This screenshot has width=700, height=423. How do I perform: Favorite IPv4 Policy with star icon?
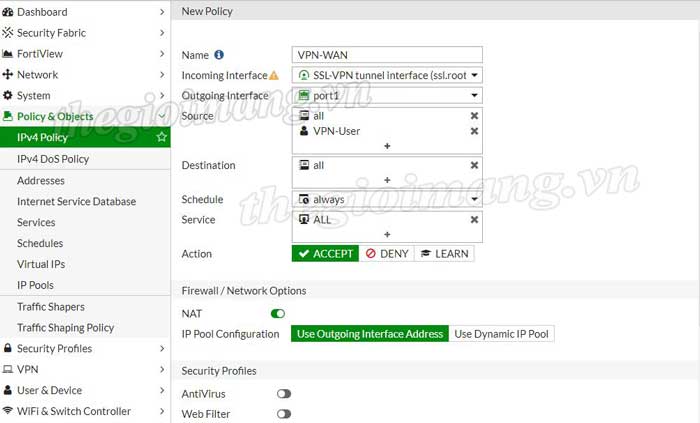click(x=162, y=137)
